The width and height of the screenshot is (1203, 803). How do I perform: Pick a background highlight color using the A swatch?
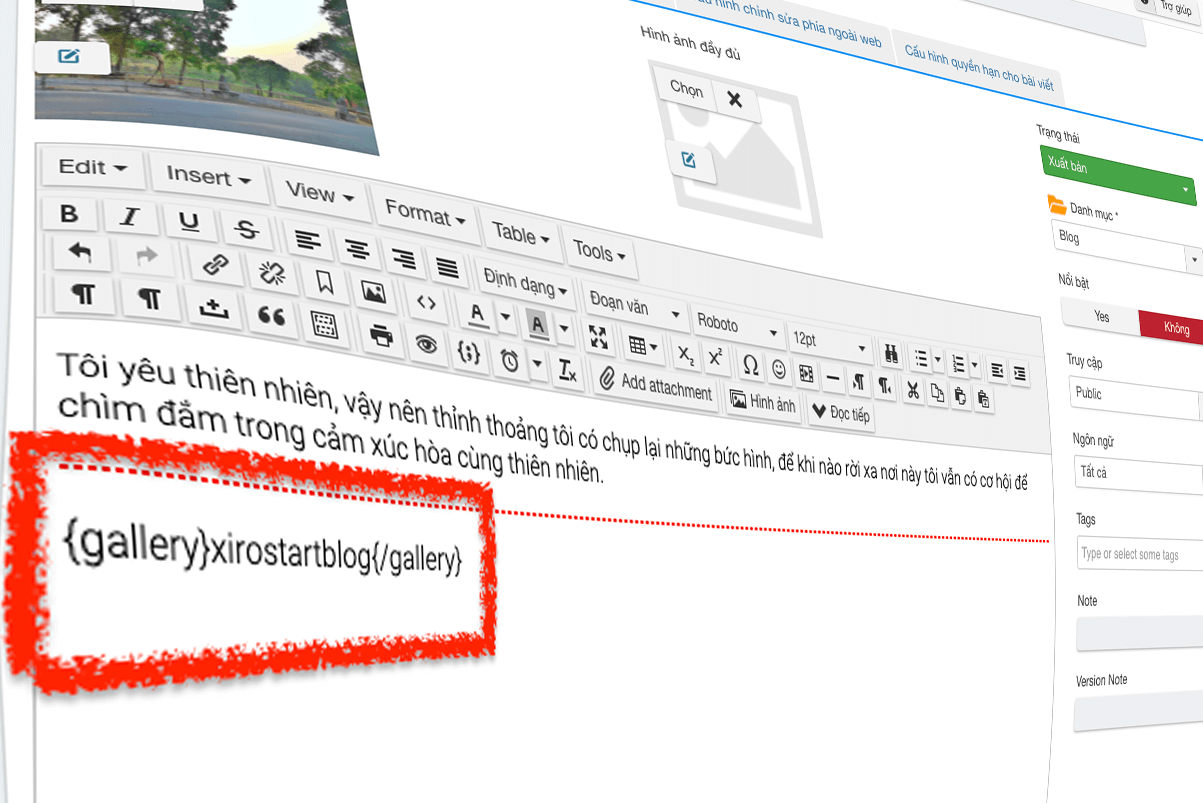coord(538,323)
